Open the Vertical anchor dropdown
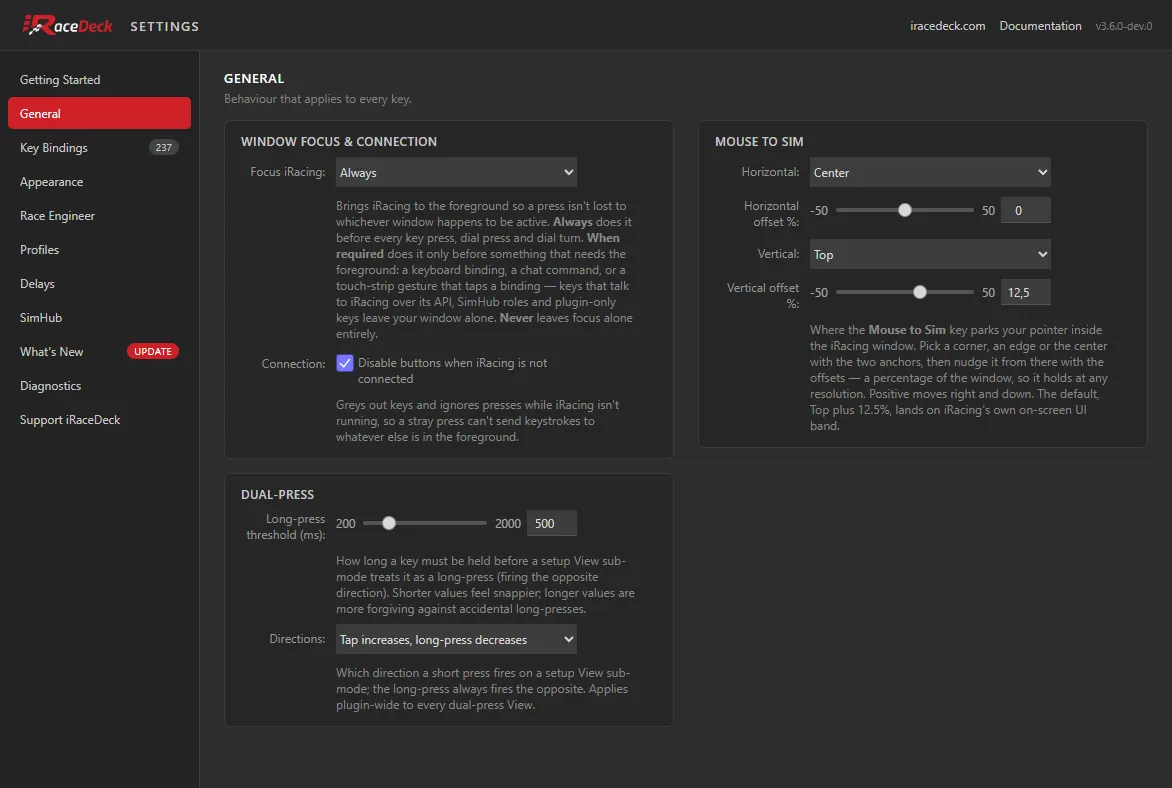The width and height of the screenshot is (1172, 788). (x=930, y=254)
